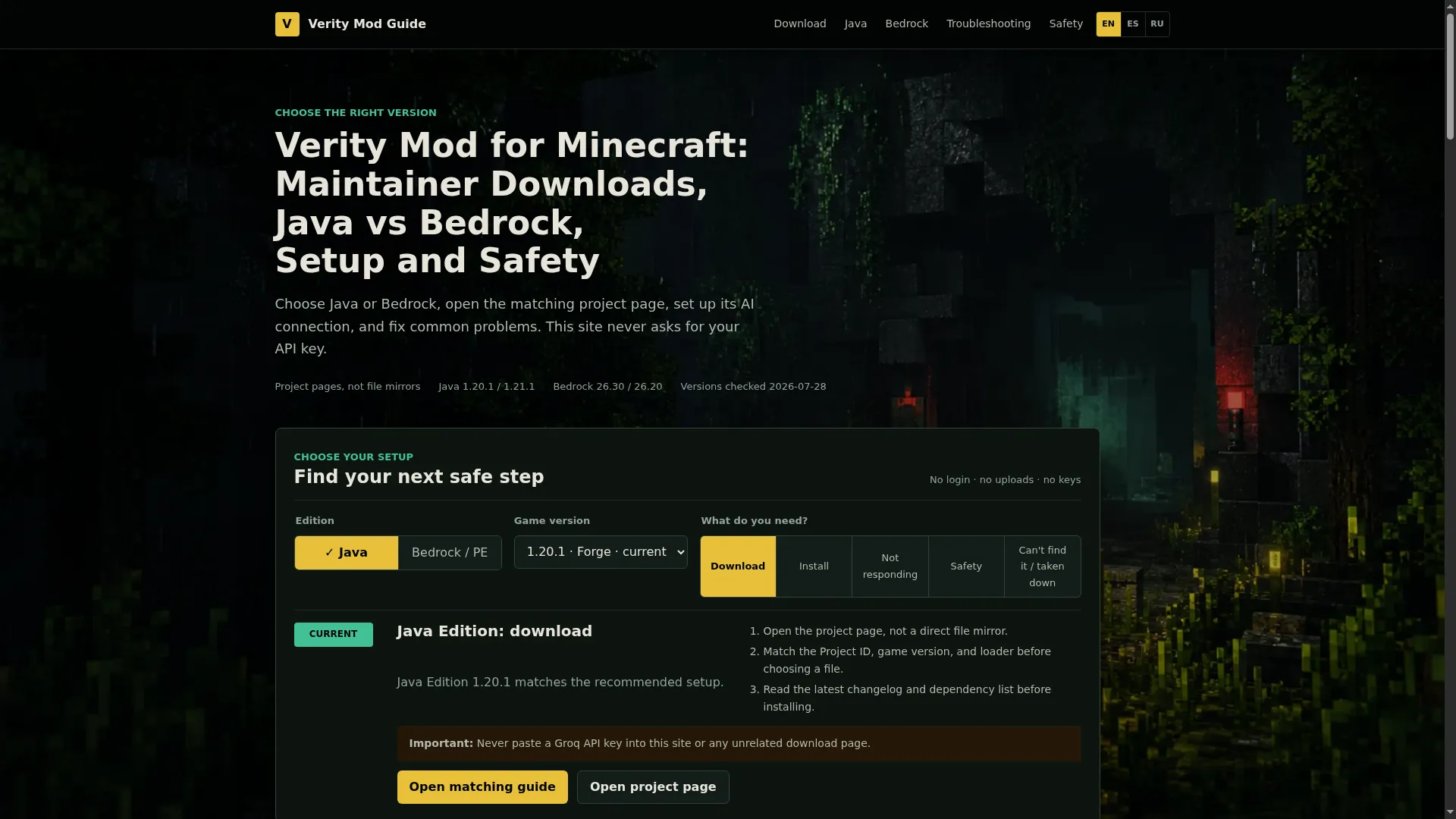
Task: Click the 'Bedrock 26.30 / 26.20' text
Action: 607,387
